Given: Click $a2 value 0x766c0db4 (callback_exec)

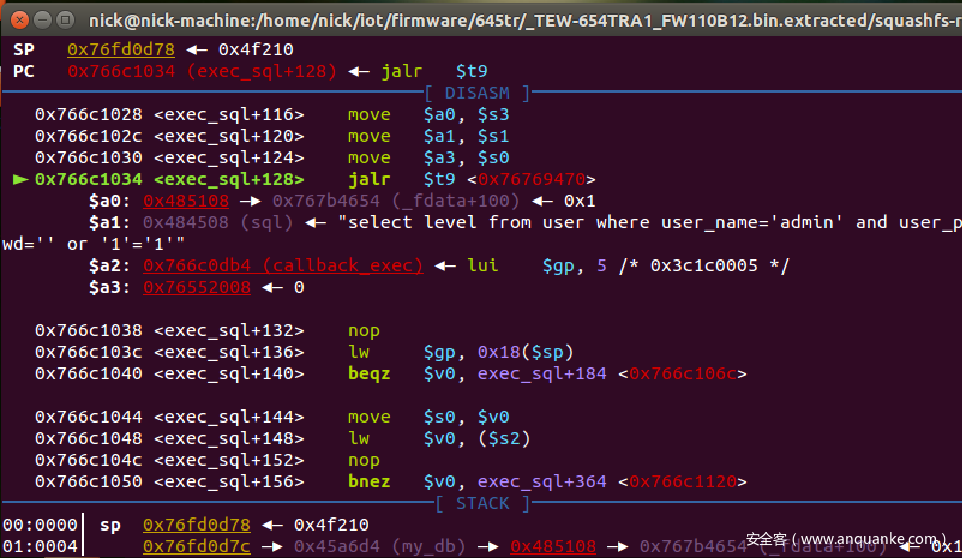Looking at the screenshot, I should 283,266.
